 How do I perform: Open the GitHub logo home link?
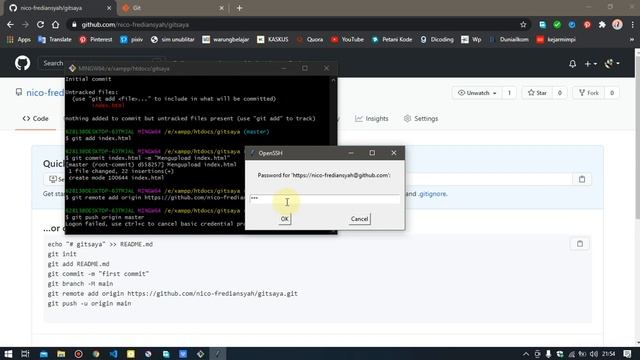tap(22, 63)
